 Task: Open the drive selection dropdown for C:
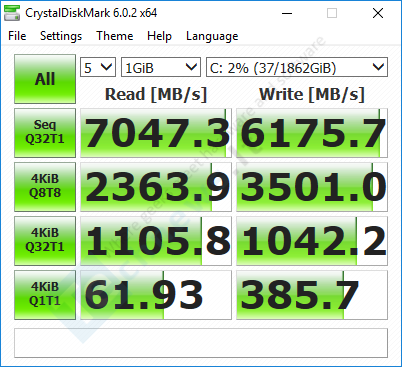297,67
